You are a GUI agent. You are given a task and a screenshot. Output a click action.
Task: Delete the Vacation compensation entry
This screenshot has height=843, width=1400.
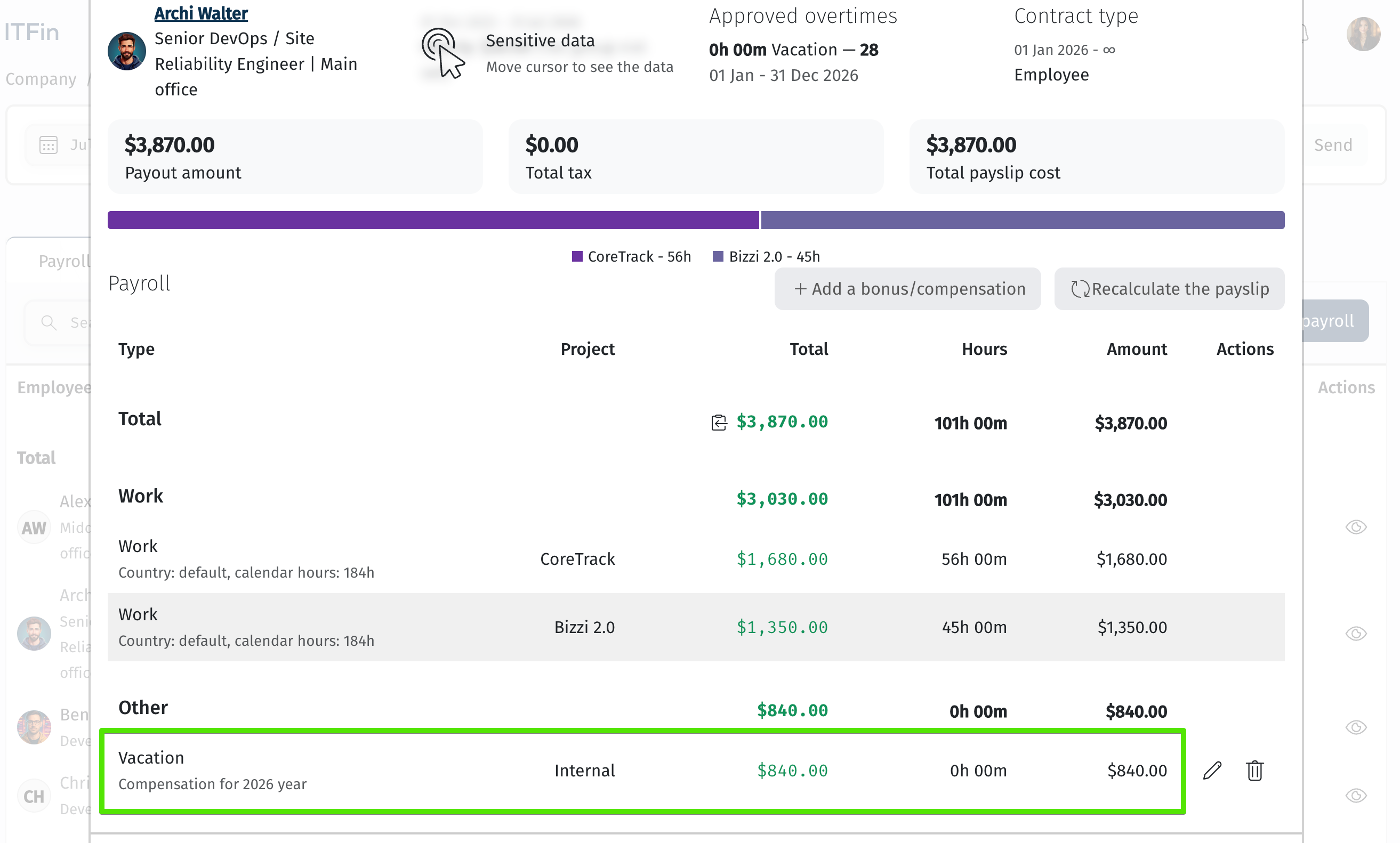(1254, 771)
